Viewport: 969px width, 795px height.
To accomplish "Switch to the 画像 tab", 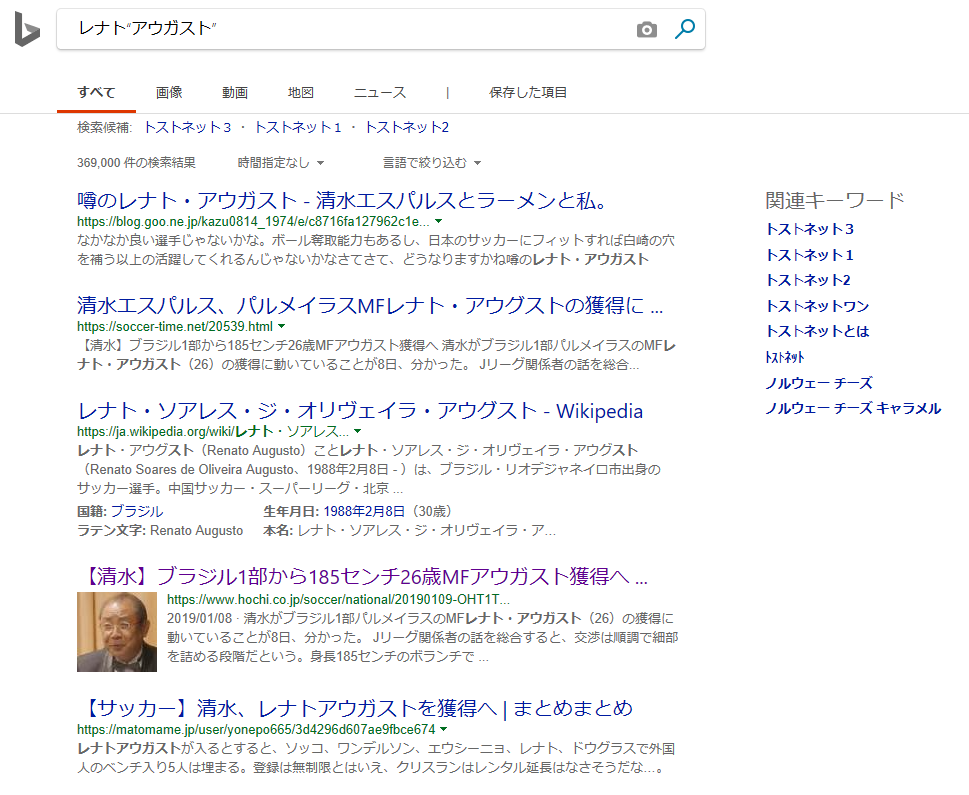I will pyautogui.click(x=169, y=93).
